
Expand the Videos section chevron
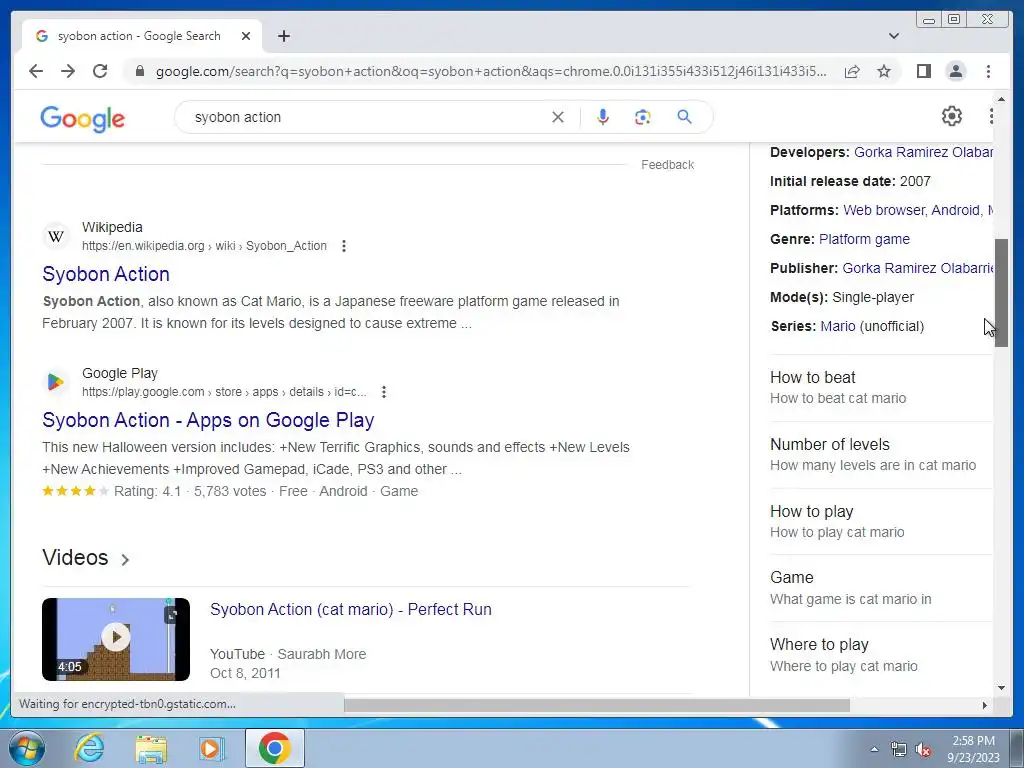click(x=125, y=560)
